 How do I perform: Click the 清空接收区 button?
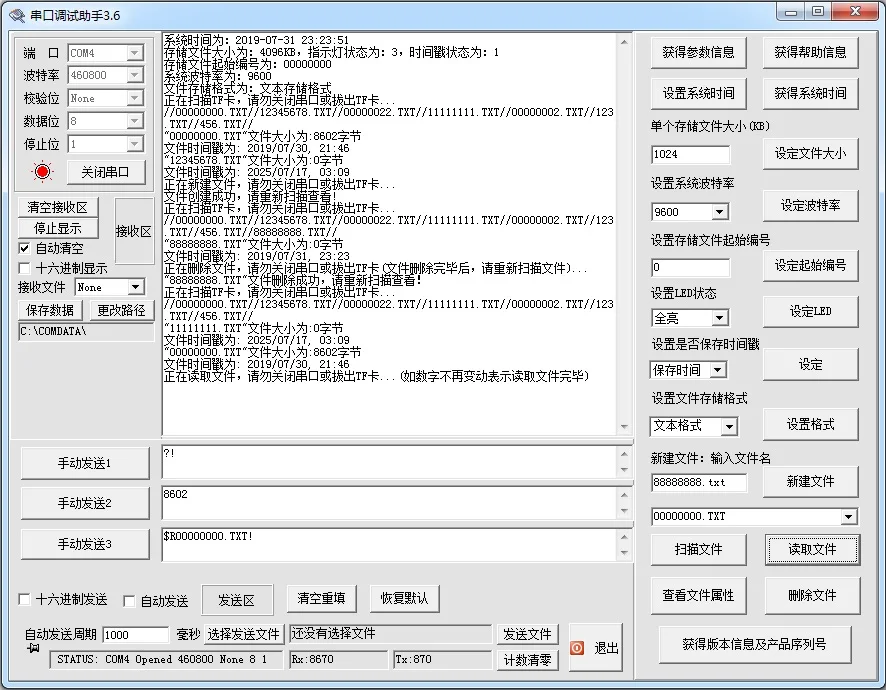[x=58, y=207]
